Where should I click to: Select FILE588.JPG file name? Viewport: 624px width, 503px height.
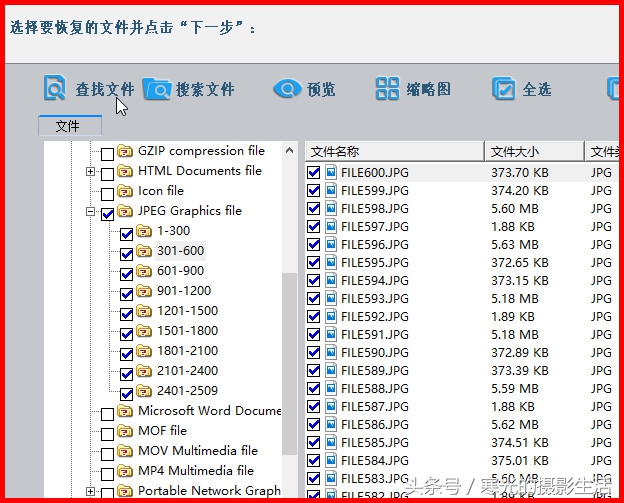click(x=374, y=388)
